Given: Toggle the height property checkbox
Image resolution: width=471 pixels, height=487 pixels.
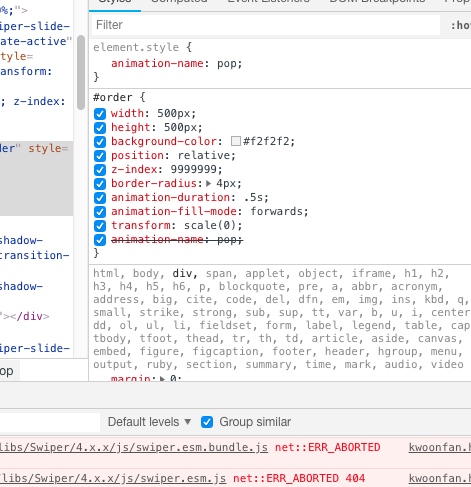Looking at the screenshot, I should [x=100, y=128].
